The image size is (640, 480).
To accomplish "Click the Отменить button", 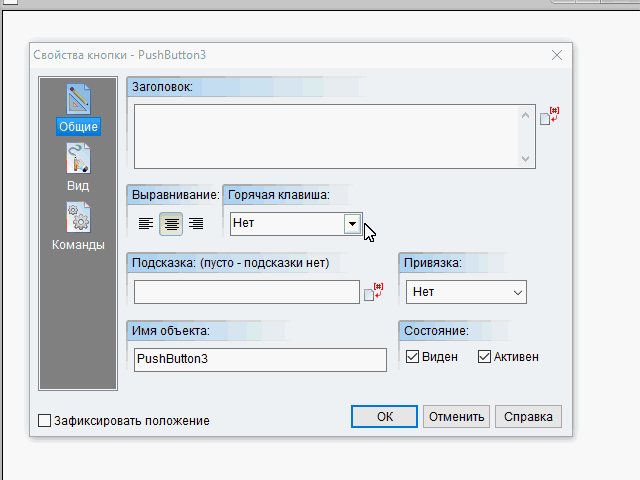I will [456, 416].
